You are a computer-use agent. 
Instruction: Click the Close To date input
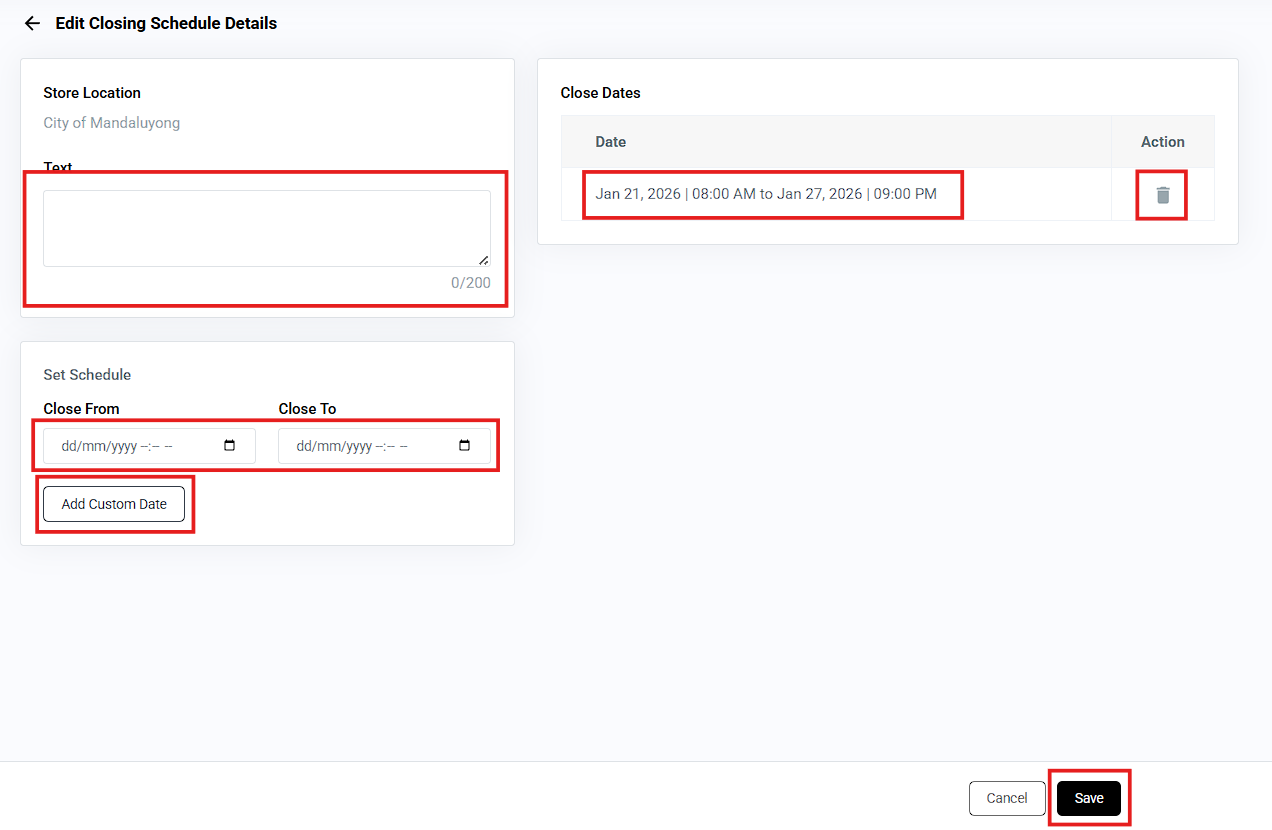coord(384,446)
